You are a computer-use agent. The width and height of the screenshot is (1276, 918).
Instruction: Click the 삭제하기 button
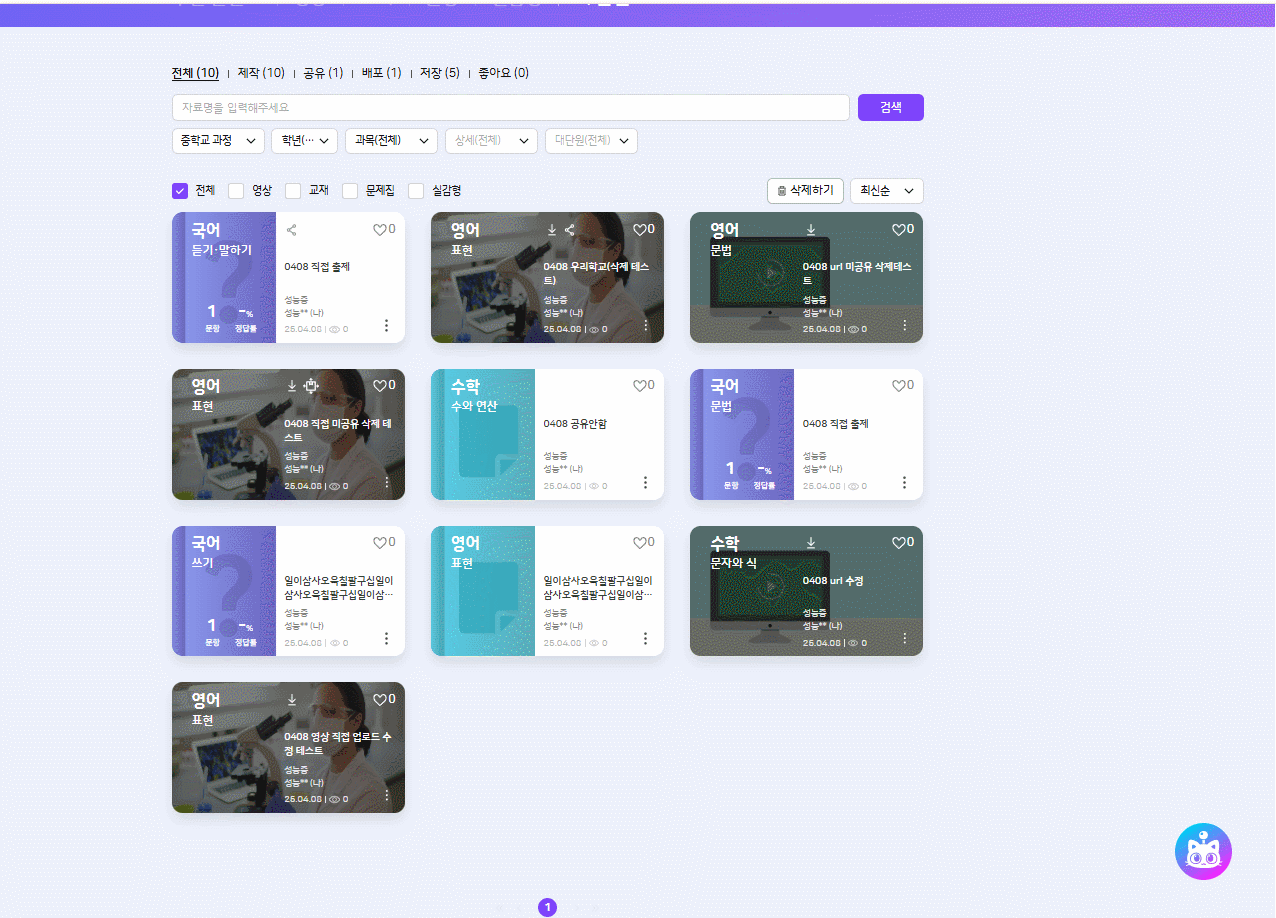[805, 191]
